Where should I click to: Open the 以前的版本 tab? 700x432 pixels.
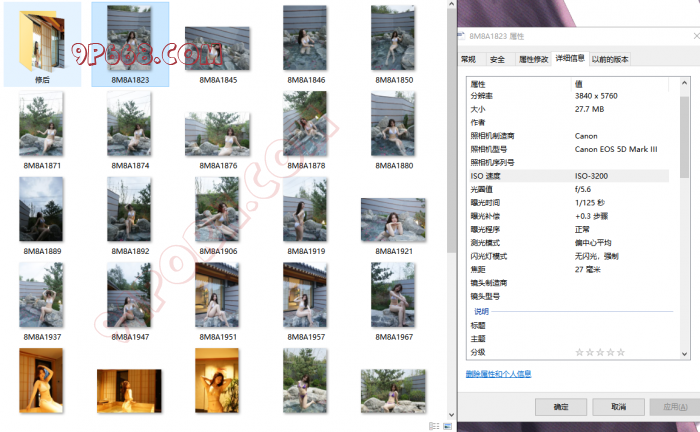[610, 59]
